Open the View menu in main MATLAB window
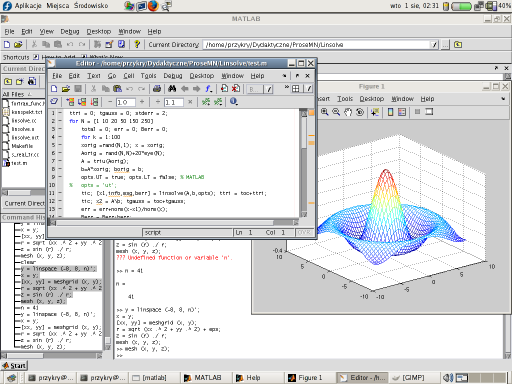This screenshot has width=512, height=384. pos(46,31)
